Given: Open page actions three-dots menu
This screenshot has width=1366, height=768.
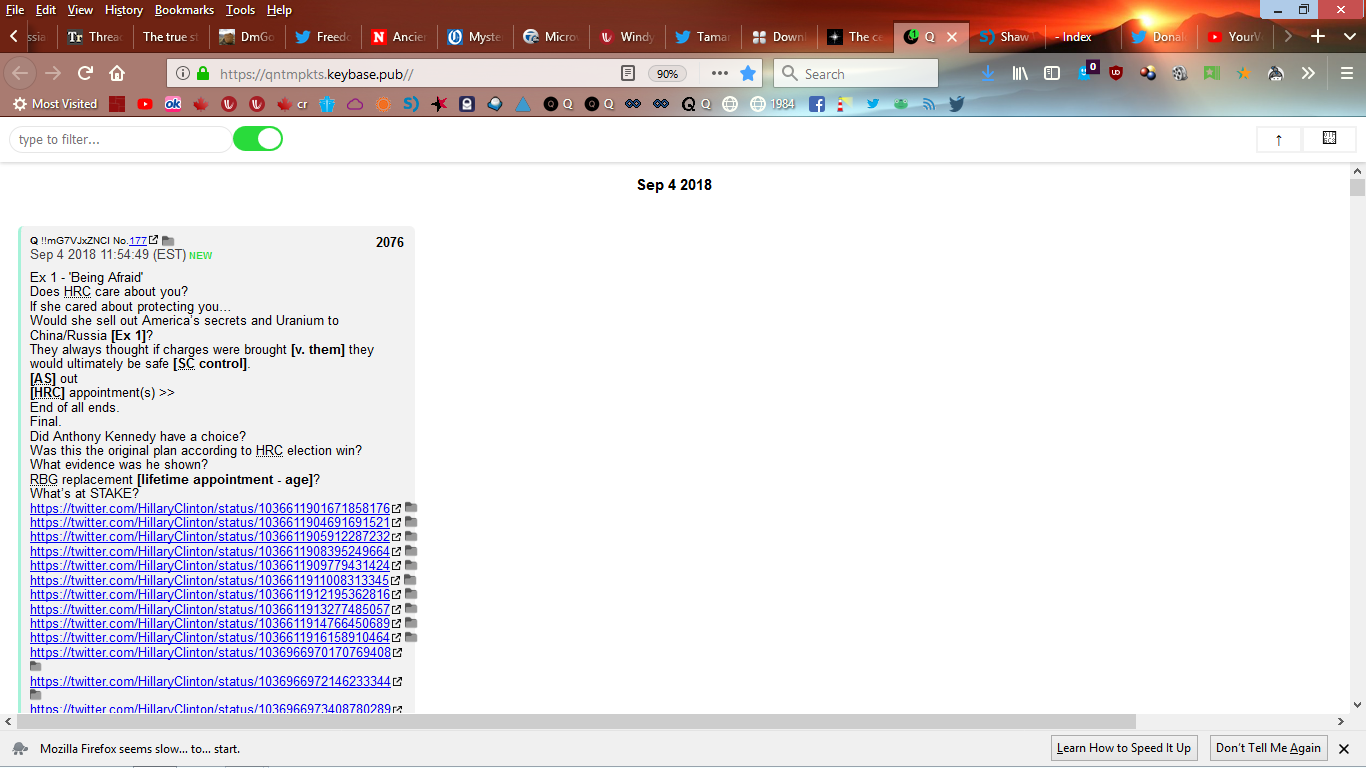Looking at the screenshot, I should tap(719, 73).
